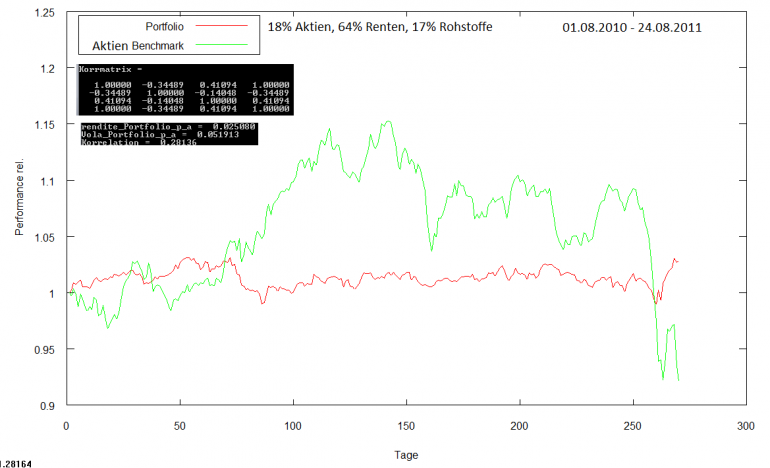The height and width of the screenshot is (468, 770).
Task: Click the x-axis tick label 250
Action: pos(632,426)
